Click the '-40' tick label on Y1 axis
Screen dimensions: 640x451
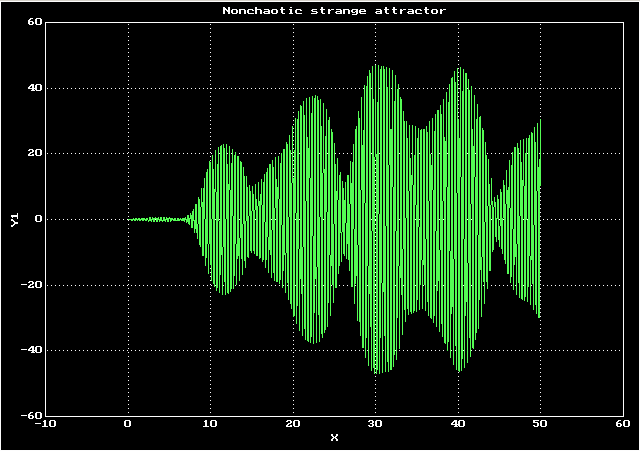[32, 350]
